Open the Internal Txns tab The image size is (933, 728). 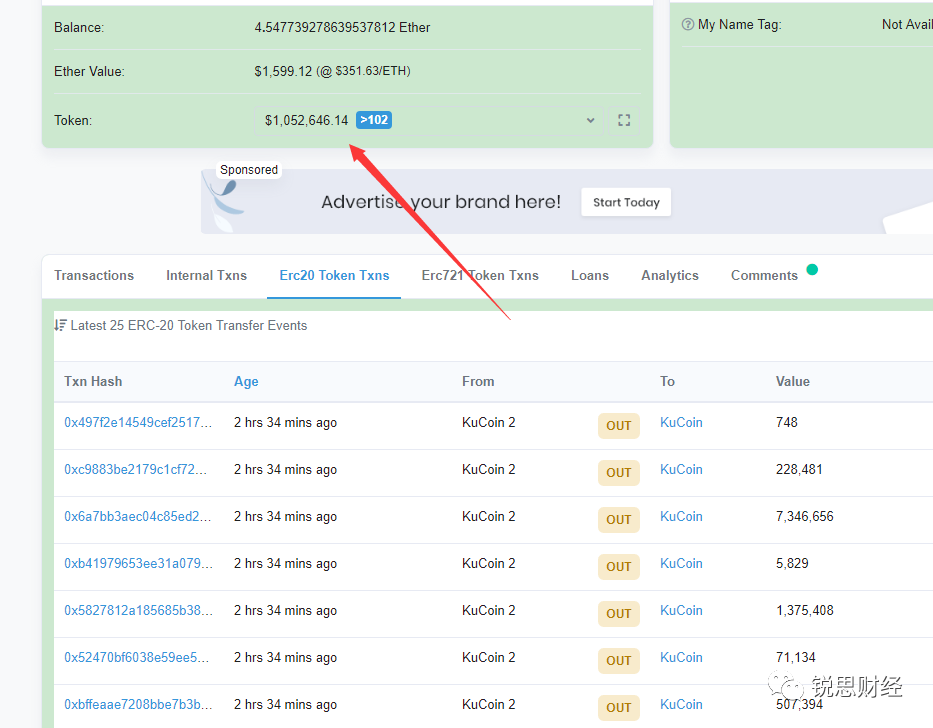[206, 276]
